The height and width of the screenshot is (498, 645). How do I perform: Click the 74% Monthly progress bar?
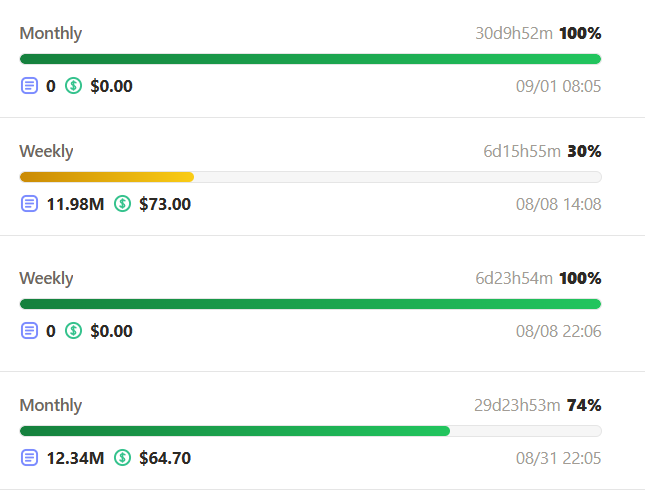pyautogui.click(x=311, y=431)
